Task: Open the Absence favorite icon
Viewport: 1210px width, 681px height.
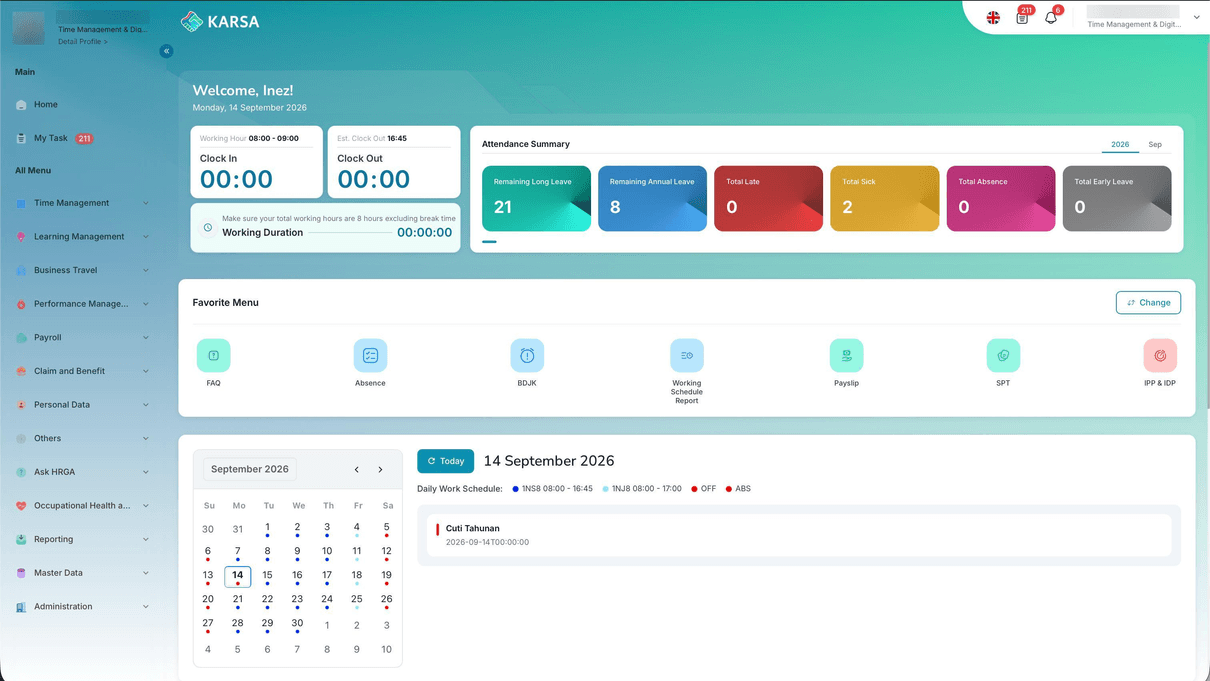Action: 370,355
